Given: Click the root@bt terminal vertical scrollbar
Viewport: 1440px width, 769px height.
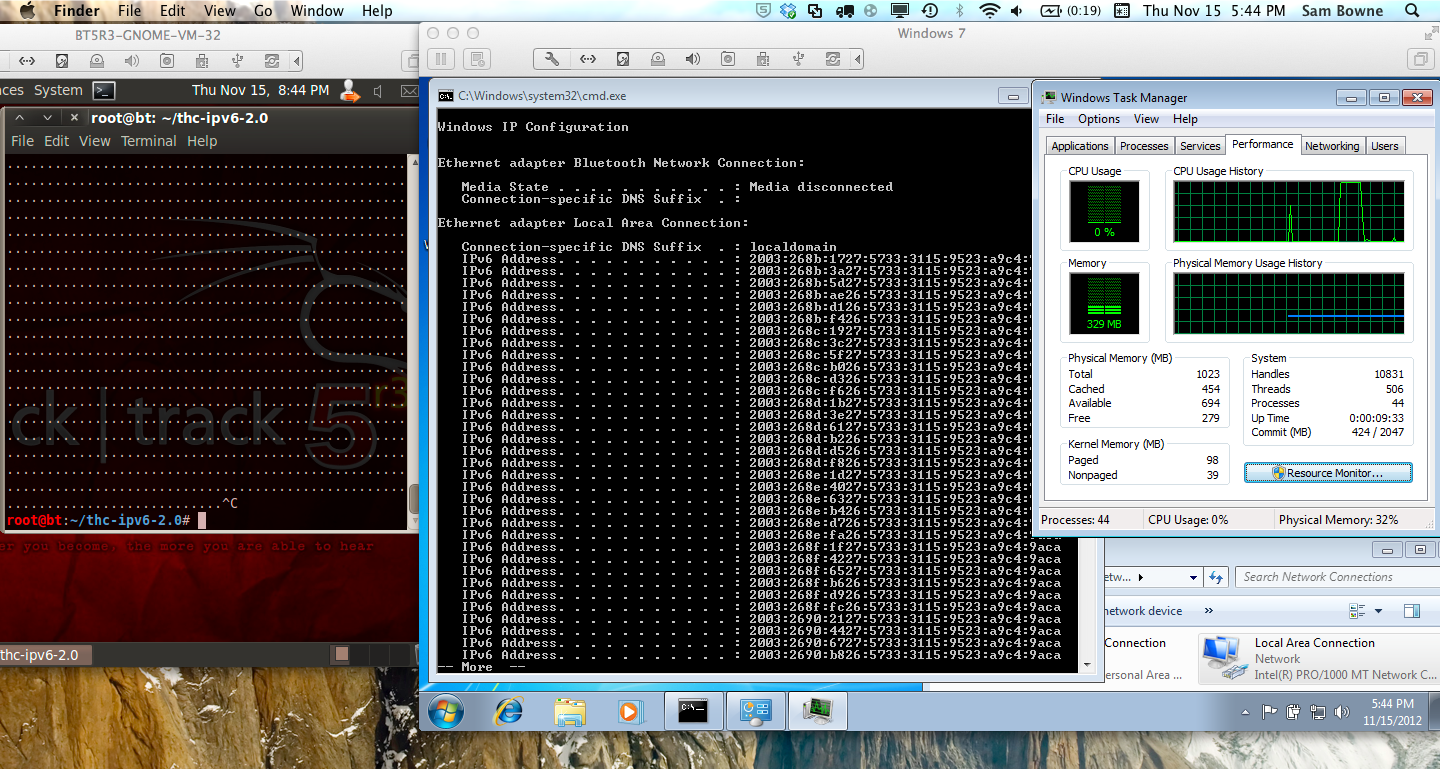Looking at the screenshot, I should pyautogui.click(x=413, y=341).
